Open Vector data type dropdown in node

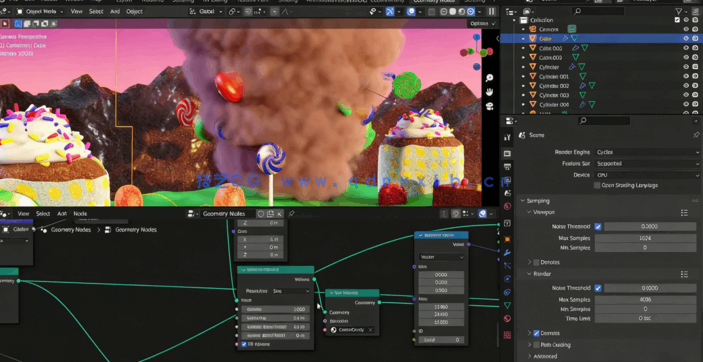pos(442,257)
